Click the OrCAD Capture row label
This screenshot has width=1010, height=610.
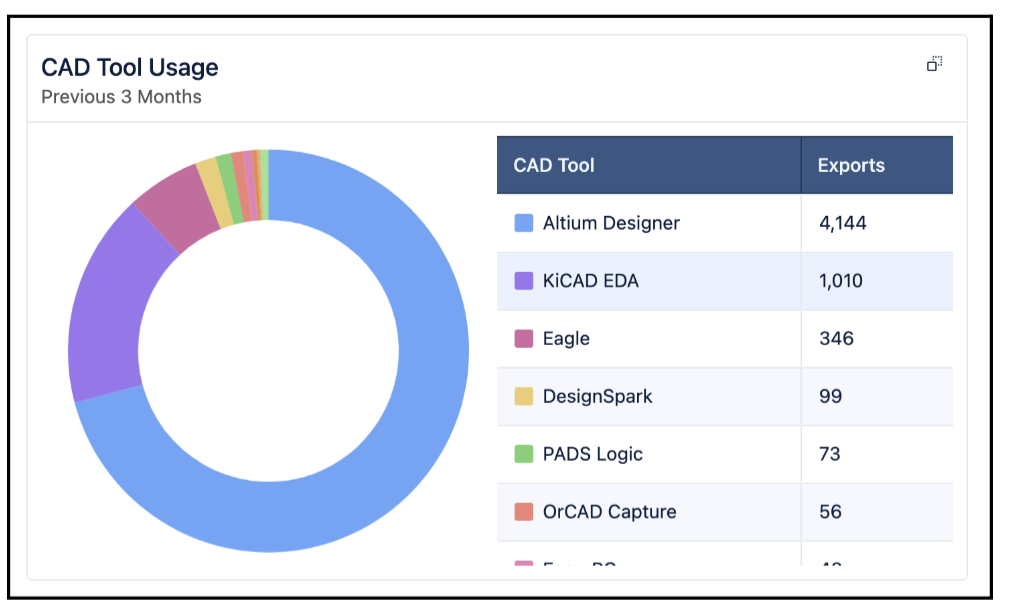pos(609,511)
